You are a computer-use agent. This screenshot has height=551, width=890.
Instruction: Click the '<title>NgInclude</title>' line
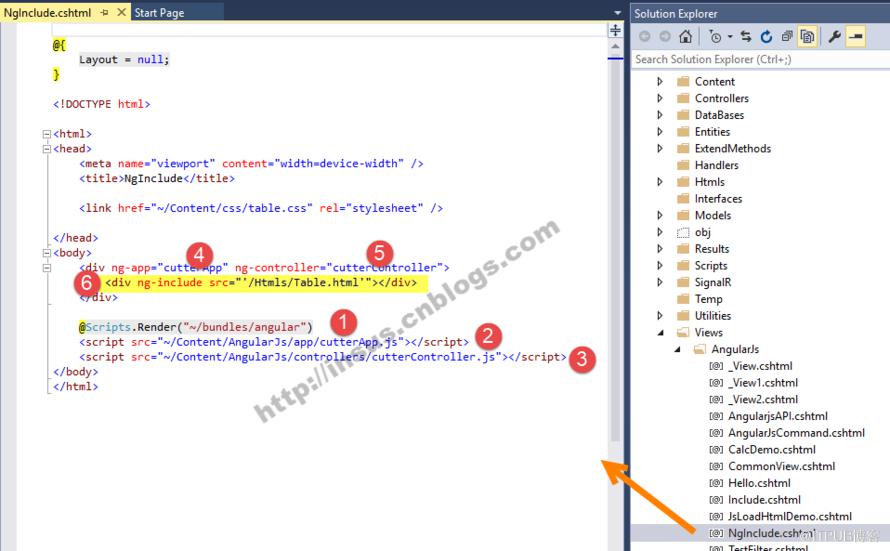(x=157, y=178)
